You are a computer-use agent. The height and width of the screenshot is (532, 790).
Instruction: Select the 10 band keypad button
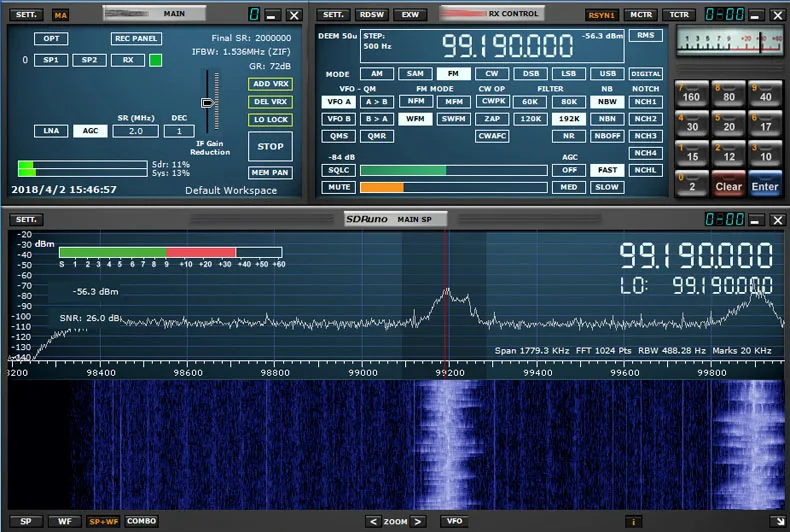point(765,154)
